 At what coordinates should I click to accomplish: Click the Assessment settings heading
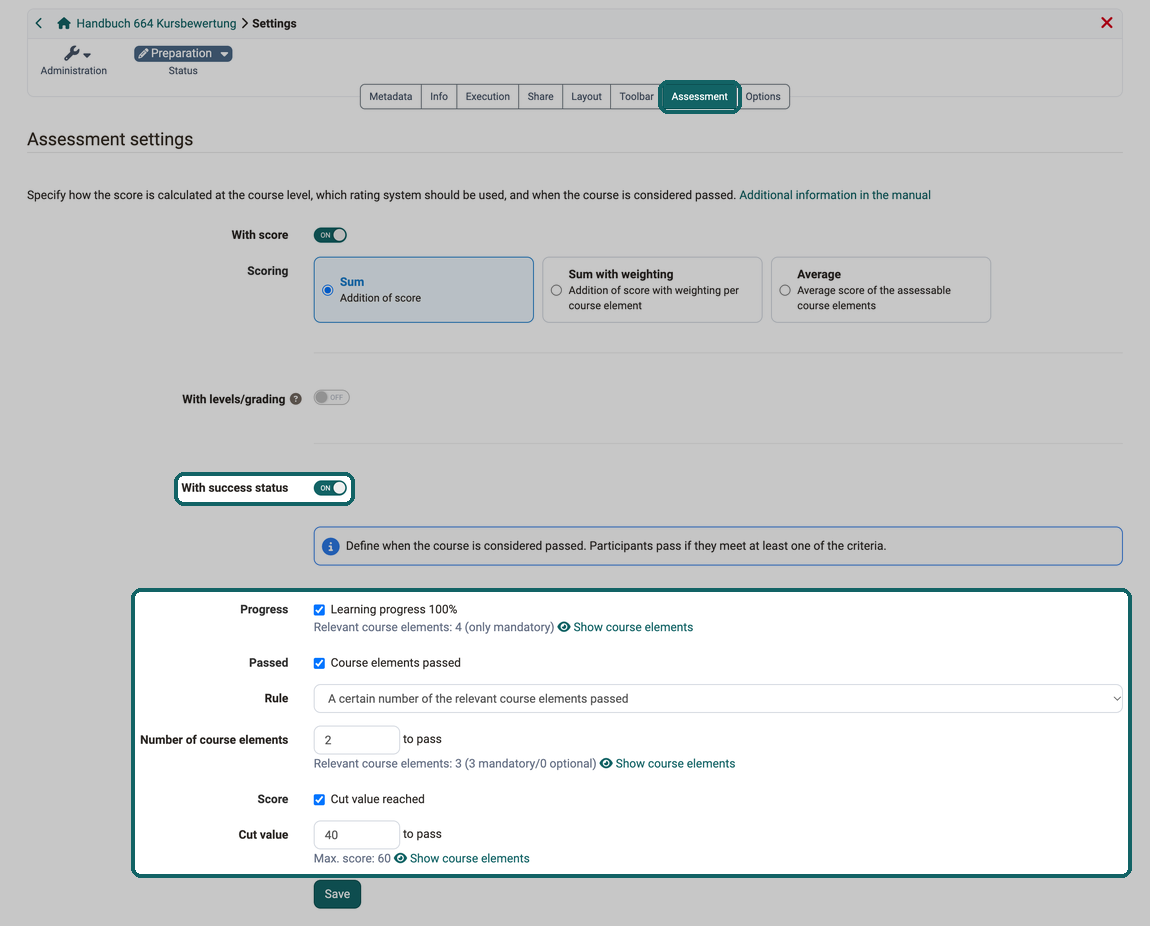110,139
